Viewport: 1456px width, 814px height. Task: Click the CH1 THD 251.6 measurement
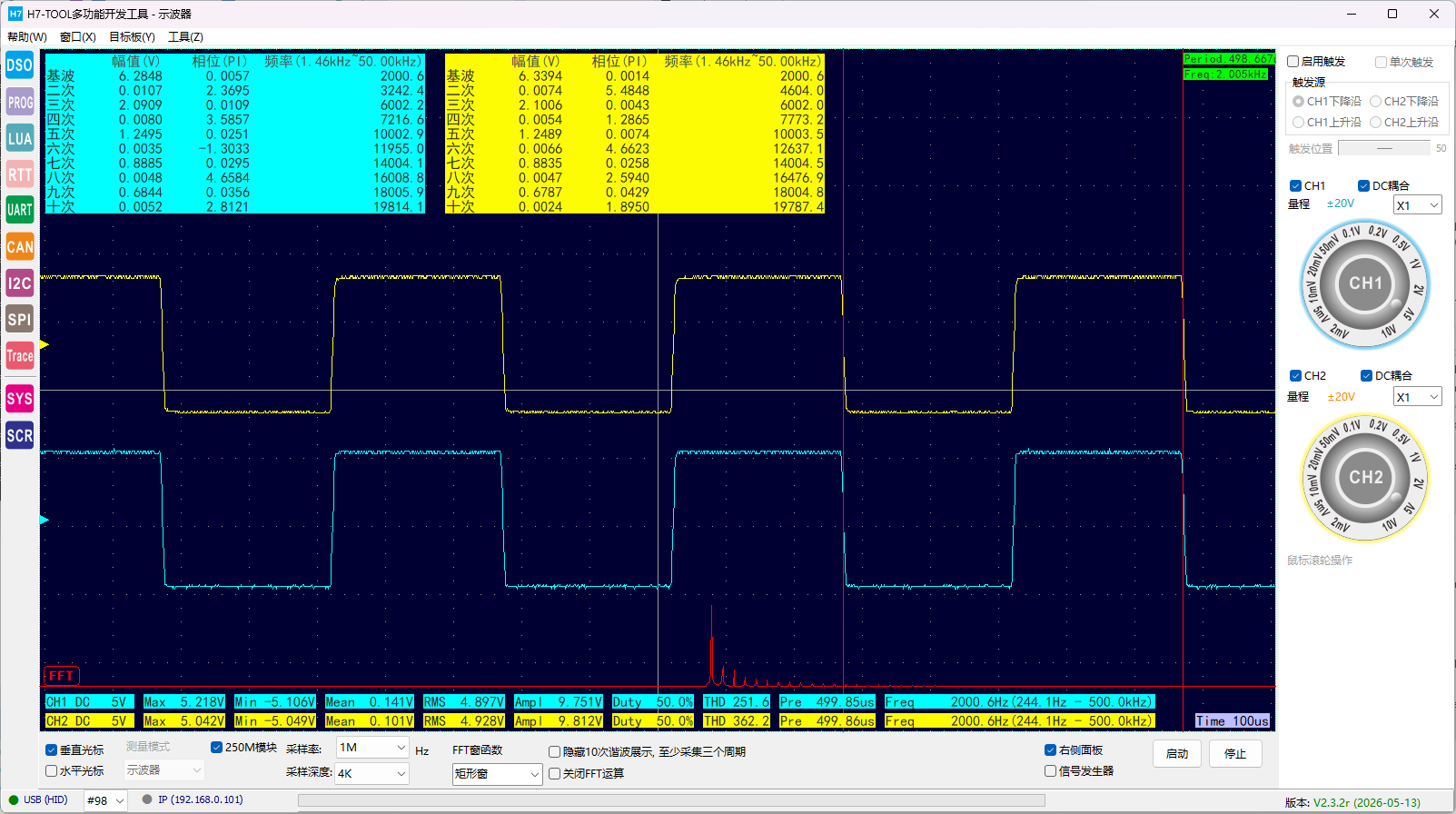tap(737, 702)
